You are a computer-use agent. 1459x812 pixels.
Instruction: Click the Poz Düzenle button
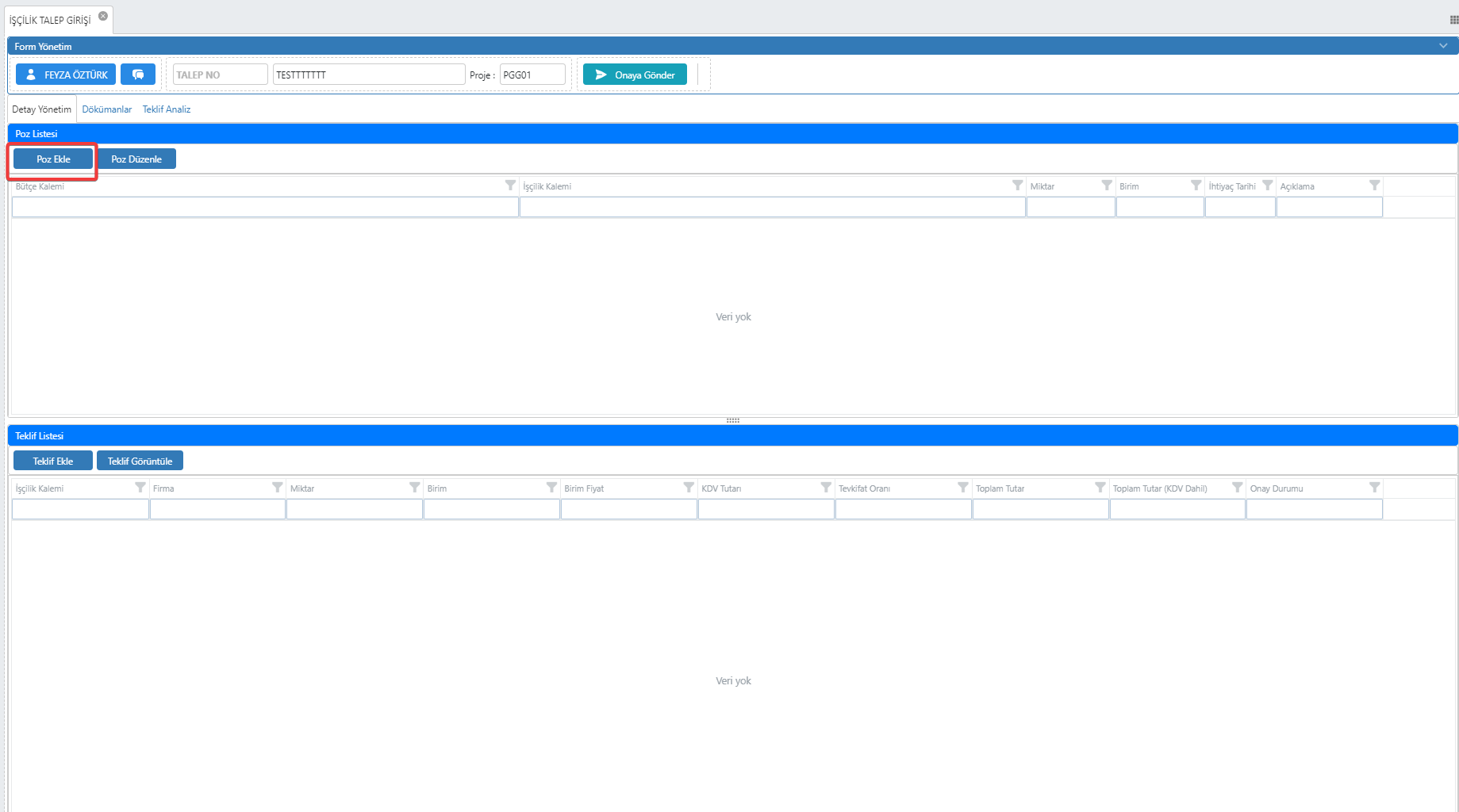tap(136, 159)
